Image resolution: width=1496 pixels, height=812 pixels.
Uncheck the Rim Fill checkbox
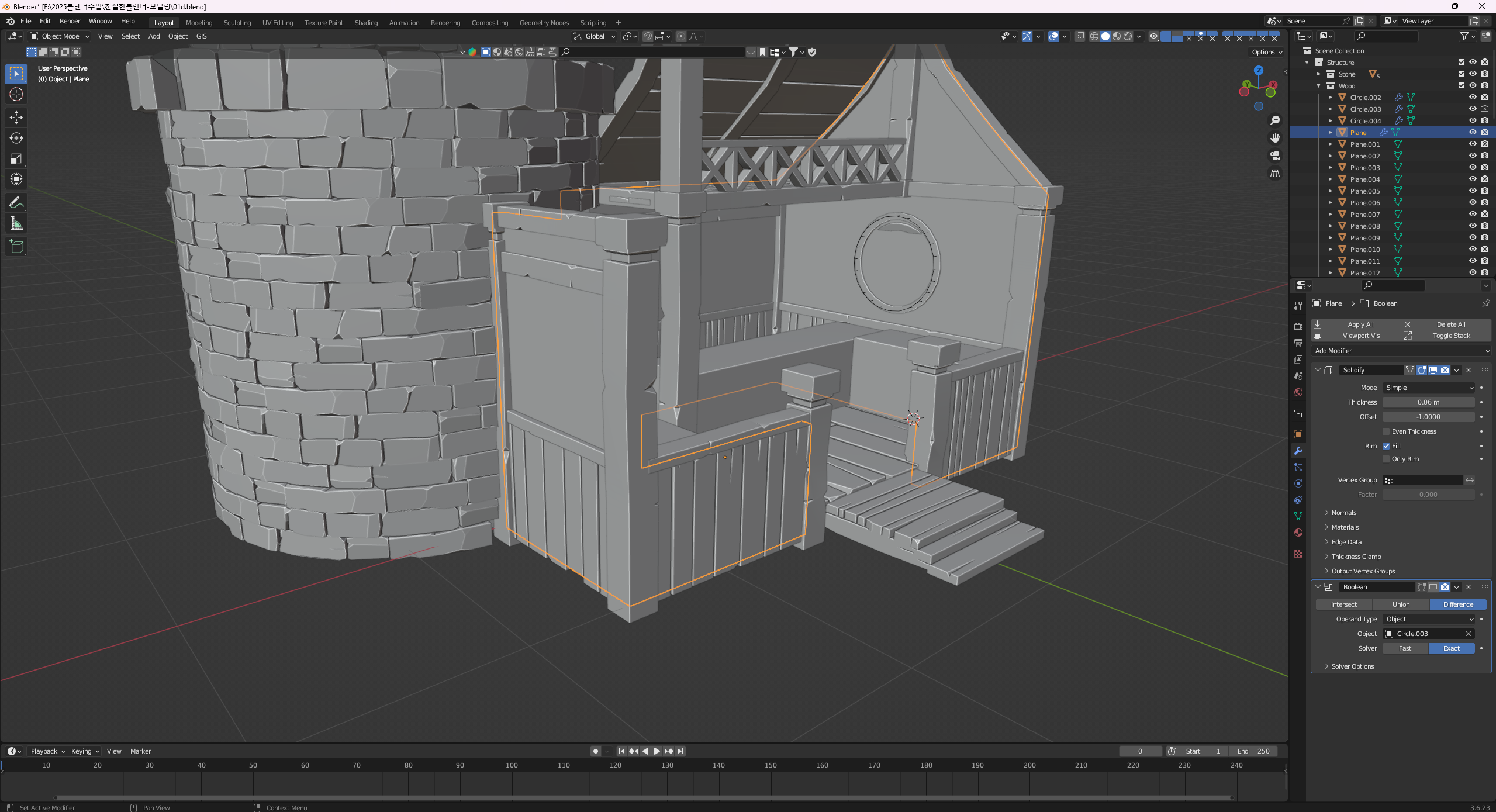coord(1386,446)
